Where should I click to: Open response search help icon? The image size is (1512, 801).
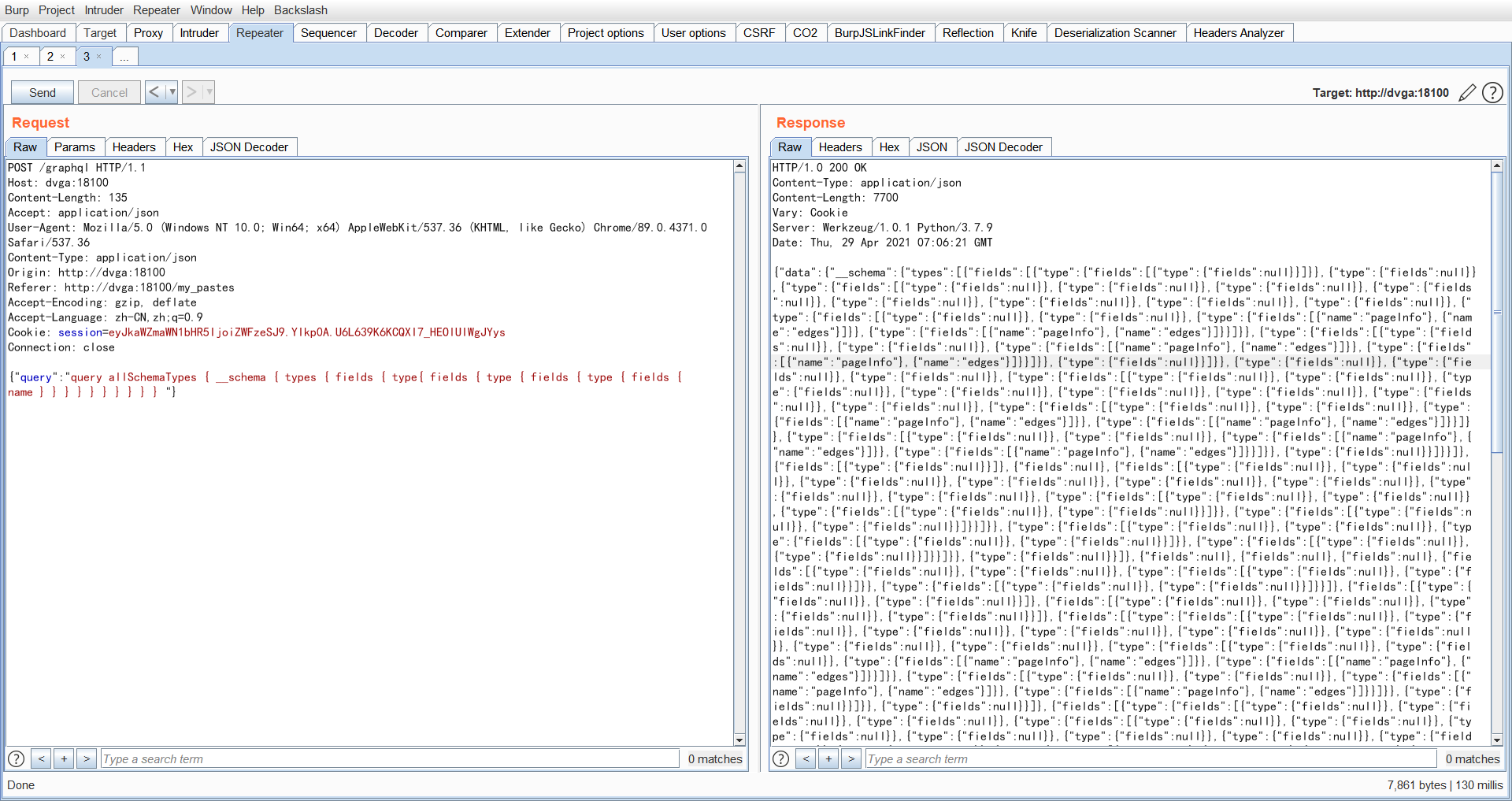click(780, 758)
